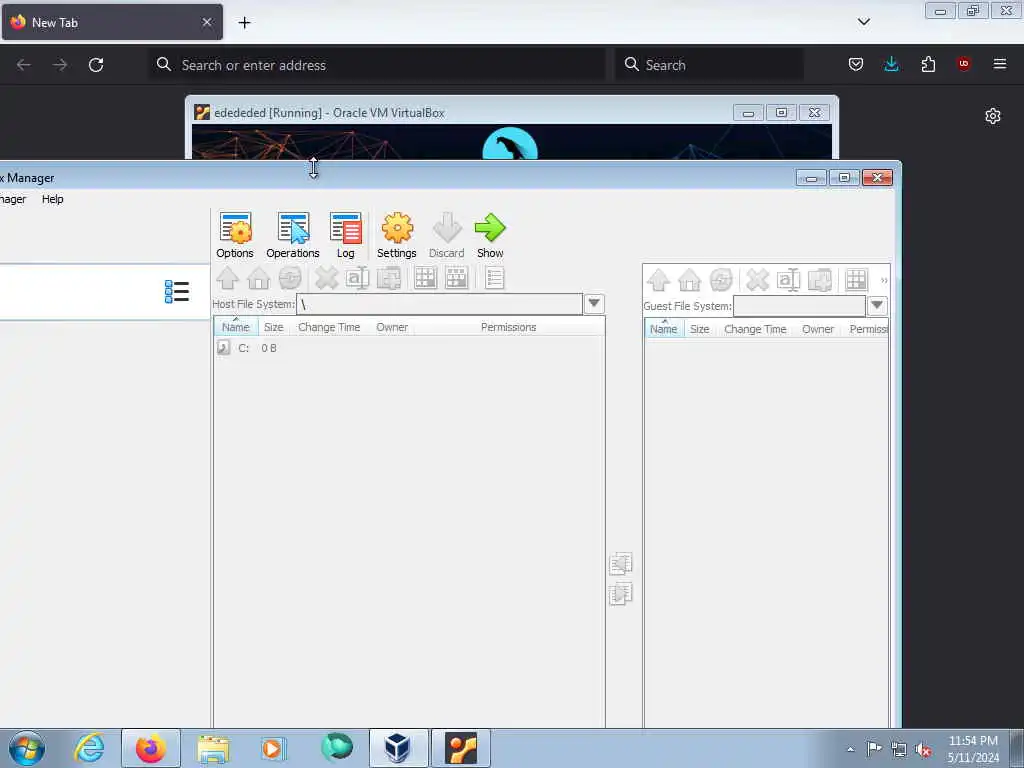1024x768 pixels.
Task: Sort guest files by Owner column
Action: coord(818,328)
